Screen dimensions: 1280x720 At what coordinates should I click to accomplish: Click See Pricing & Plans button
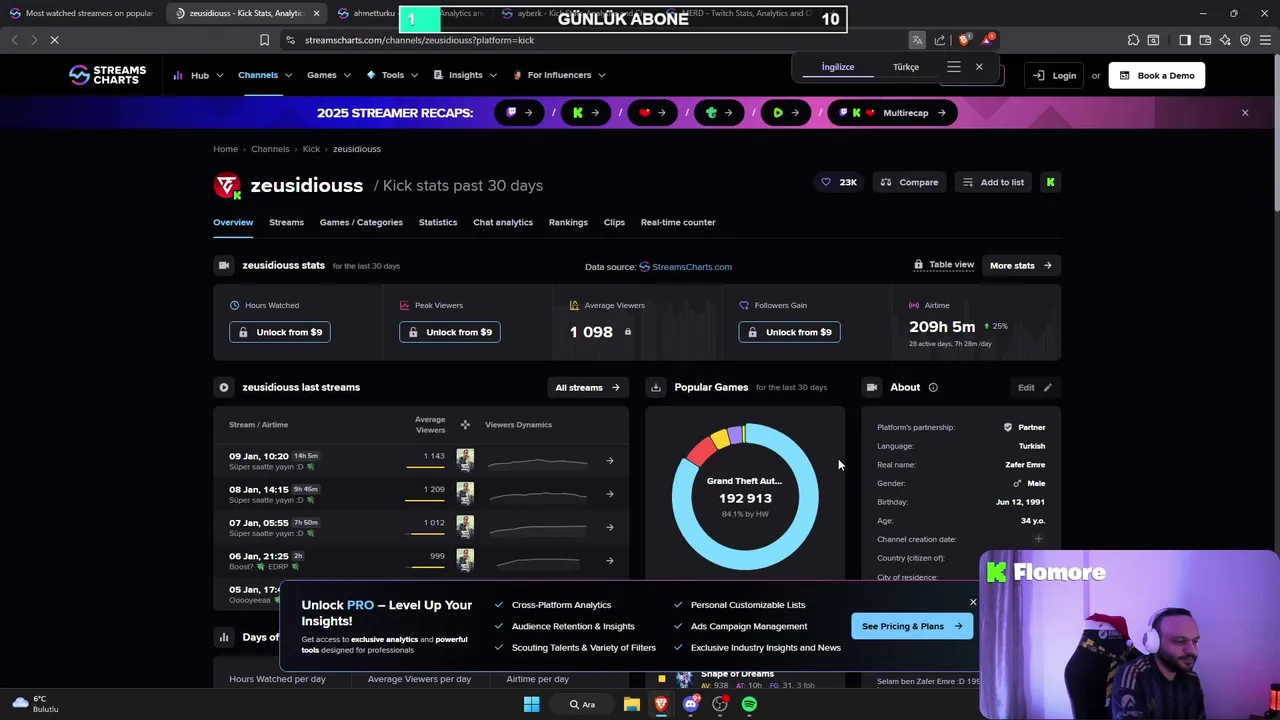pos(912,626)
